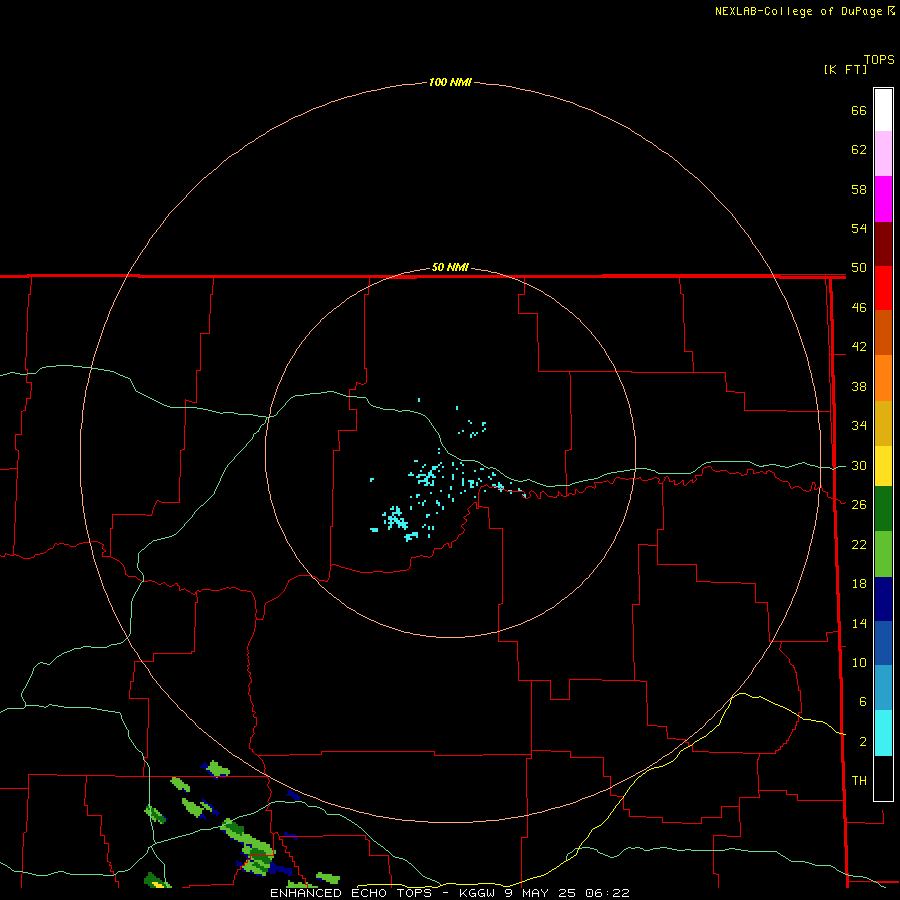Screen dimensions: 900x900
Task: Click the legend value "22"
Action: coord(859,545)
